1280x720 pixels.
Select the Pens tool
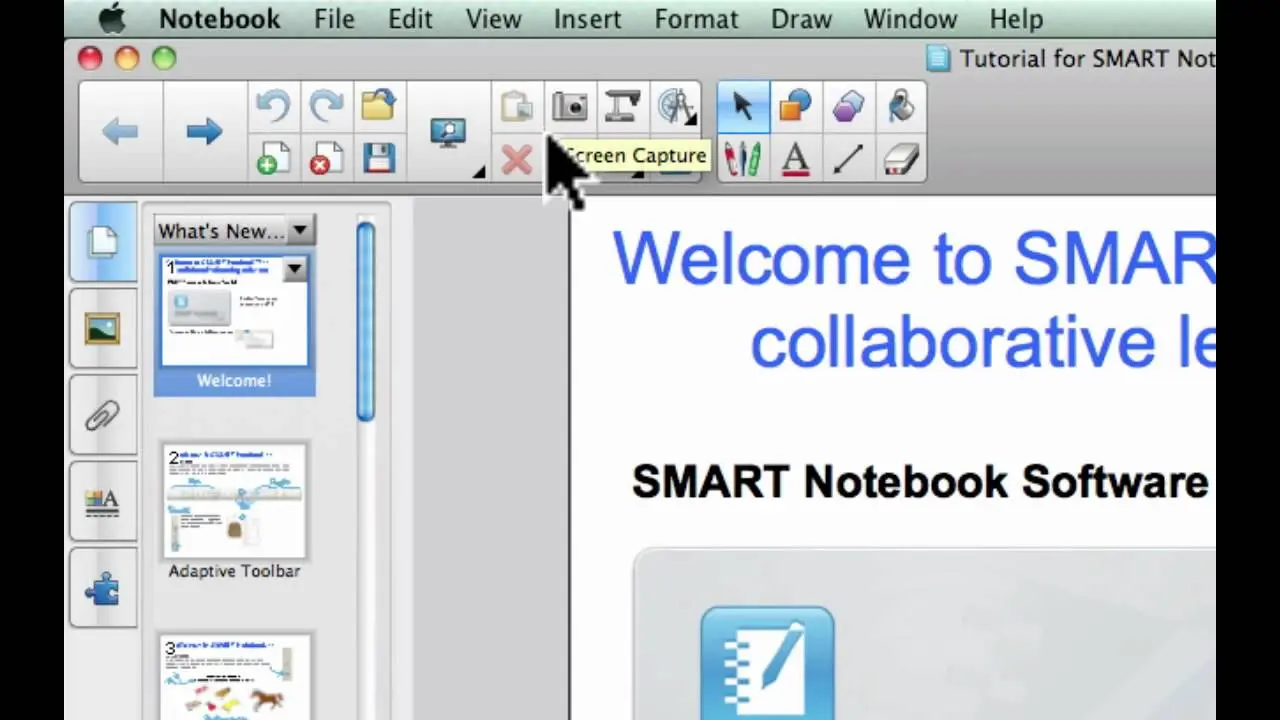coord(743,159)
